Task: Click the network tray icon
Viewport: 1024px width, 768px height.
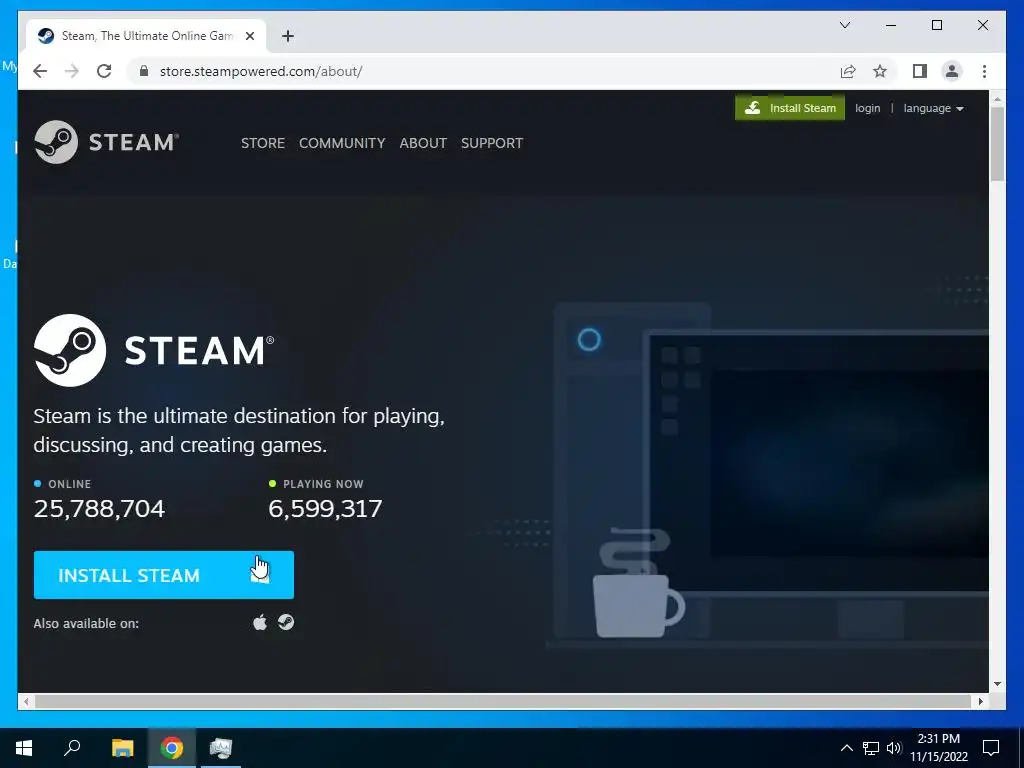Action: pos(871,748)
